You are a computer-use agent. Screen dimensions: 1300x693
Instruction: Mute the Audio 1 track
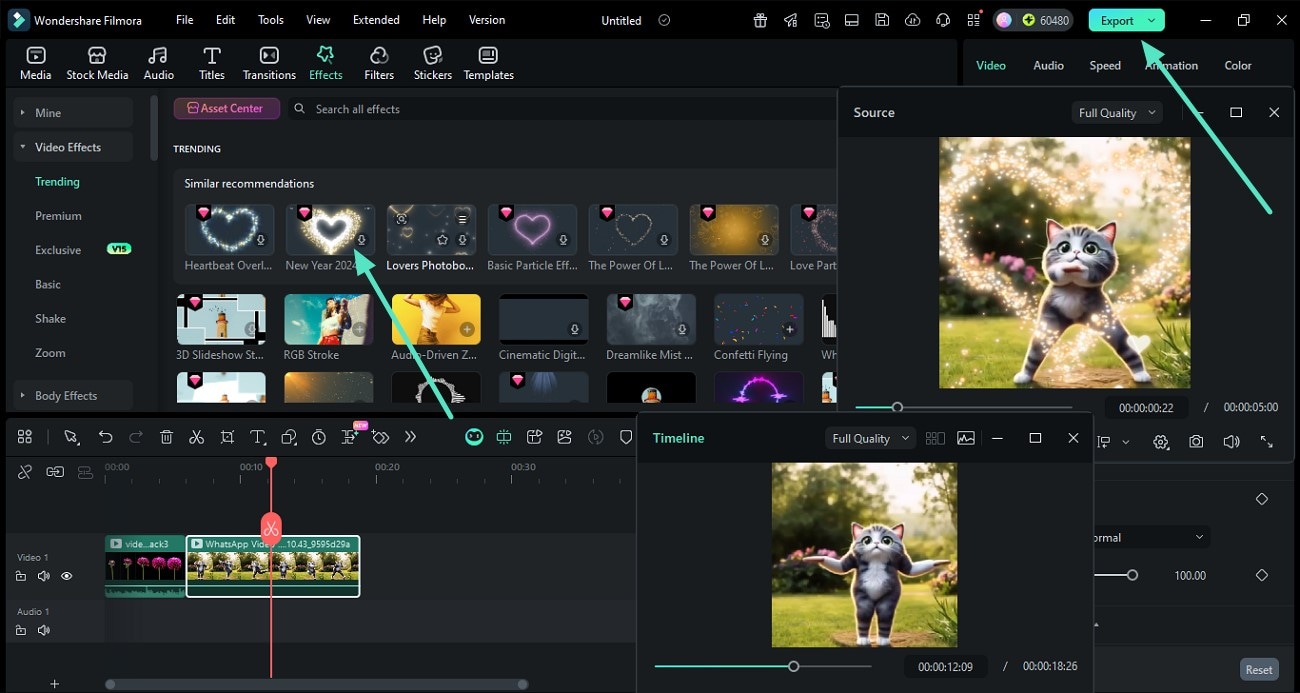[43, 630]
